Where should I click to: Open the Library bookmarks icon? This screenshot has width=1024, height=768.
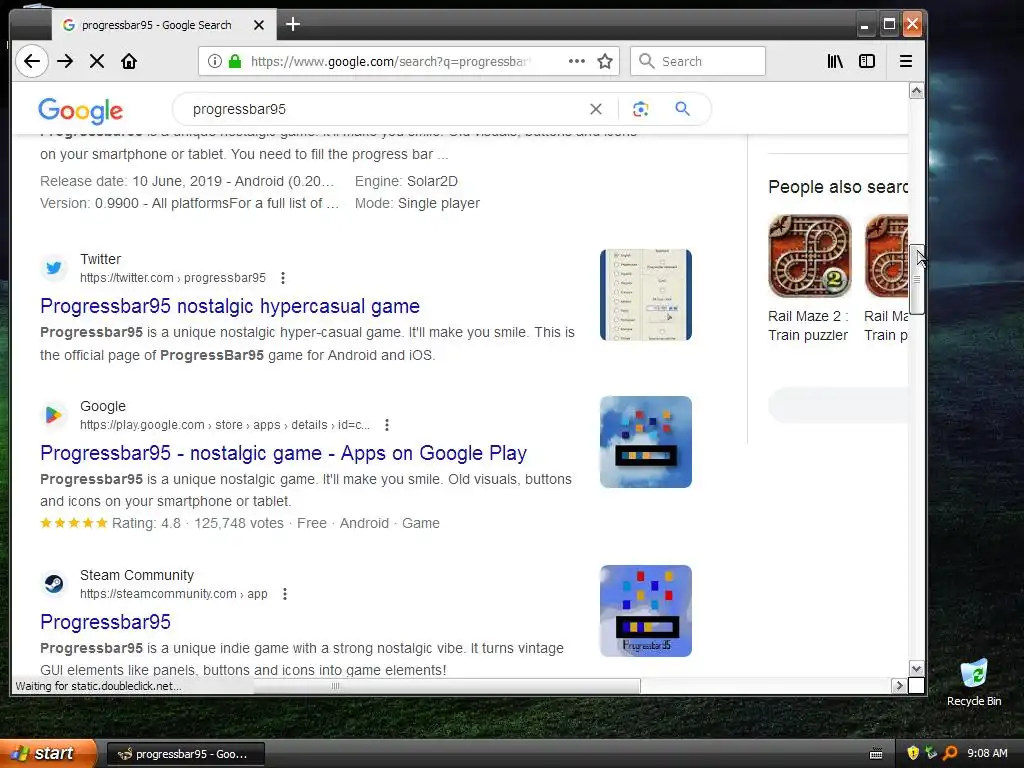click(835, 61)
